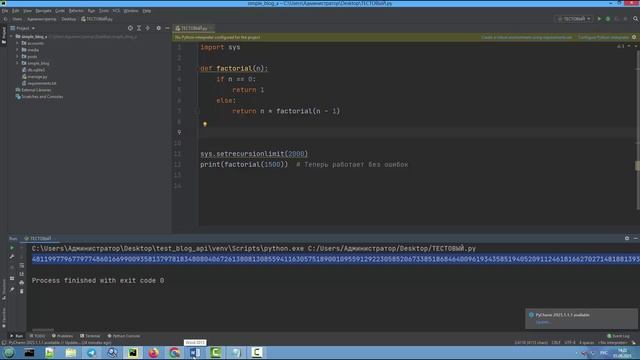Screen dimensions: 640x360
Task: Toggle scroll to end in Run console
Action: pos(22,274)
